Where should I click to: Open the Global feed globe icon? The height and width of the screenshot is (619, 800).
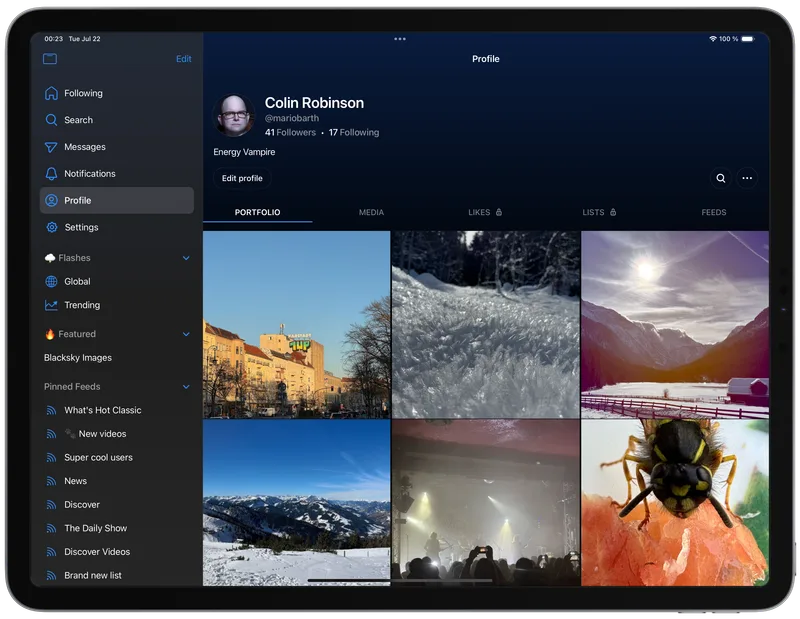(x=51, y=281)
